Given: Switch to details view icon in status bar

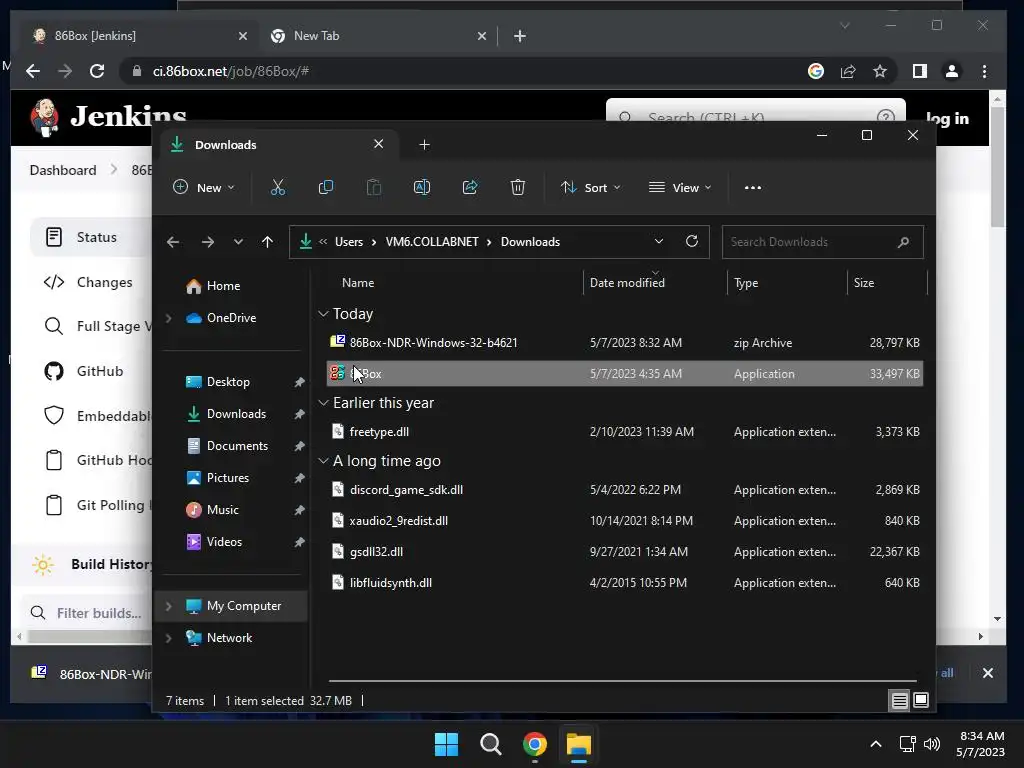Looking at the screenshot, I should pos(899,701).
